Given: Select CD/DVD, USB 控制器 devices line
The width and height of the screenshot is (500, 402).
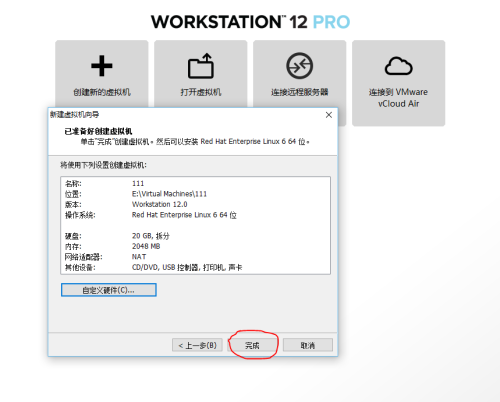Looking at the screenshot, I should pos(187,267).
